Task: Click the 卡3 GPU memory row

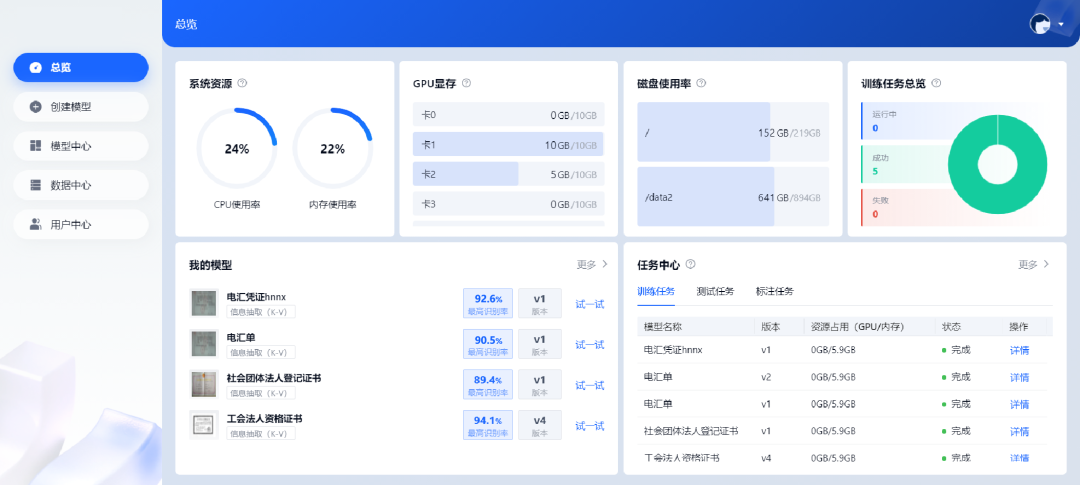Action: (x=508, y=204)
